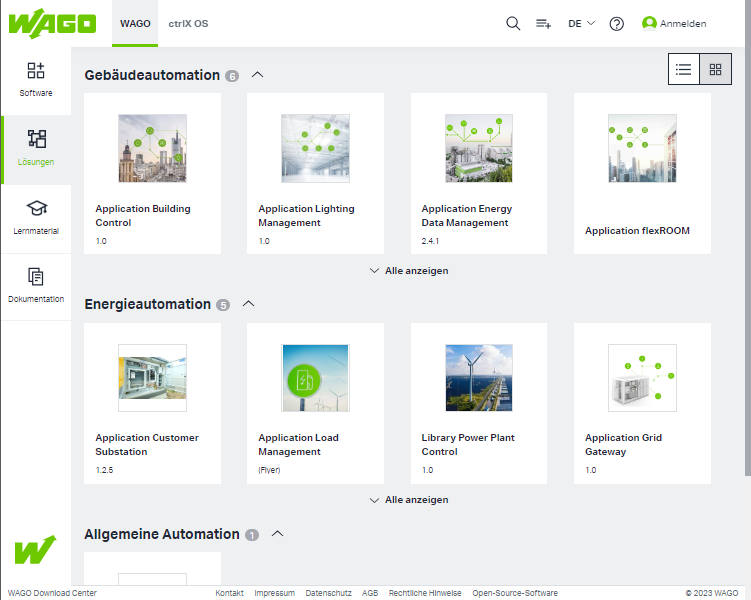The width and height of the screenshot is (751, 600).
Task: Open Application Building Control thumbnail
Action: (x=152, y=148)
